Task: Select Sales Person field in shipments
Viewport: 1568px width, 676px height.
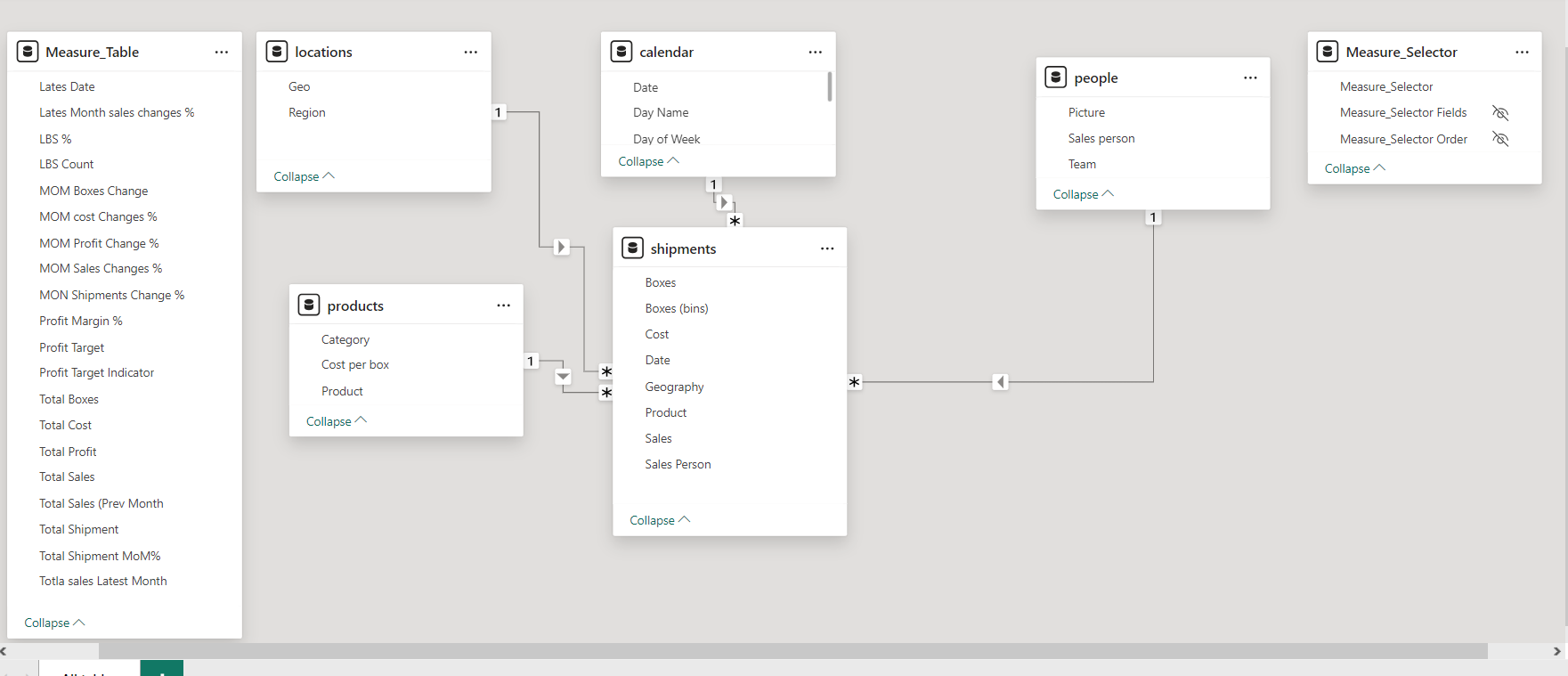Action: [x=678, y=465]
